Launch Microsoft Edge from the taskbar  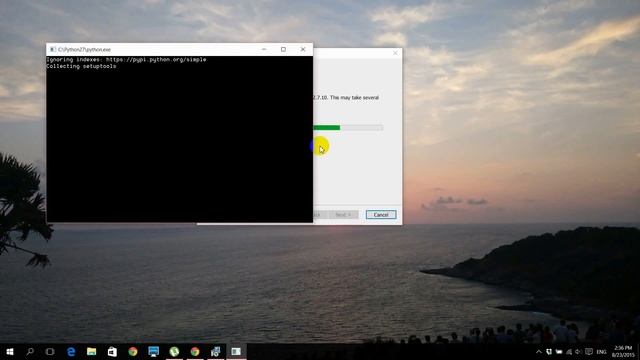pyautogui.click(x=71, y=351)
